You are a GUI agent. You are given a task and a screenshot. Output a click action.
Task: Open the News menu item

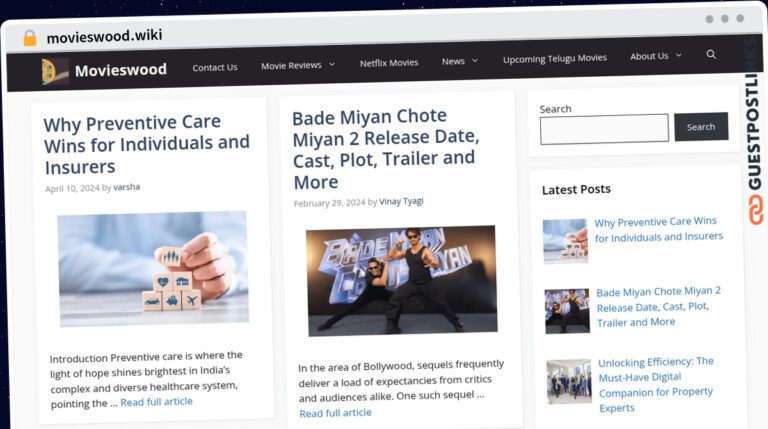(453, 61)
